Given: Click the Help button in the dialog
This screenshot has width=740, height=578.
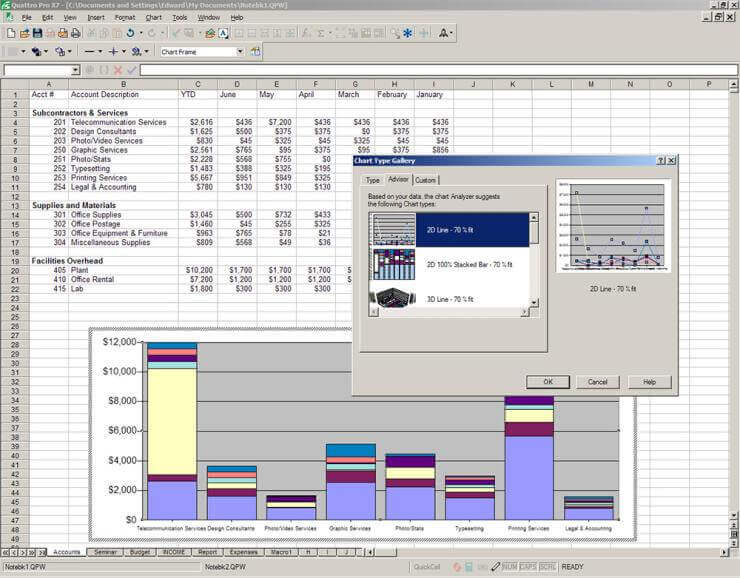Looking at the screenshot, I should click(x=649, y=382).
